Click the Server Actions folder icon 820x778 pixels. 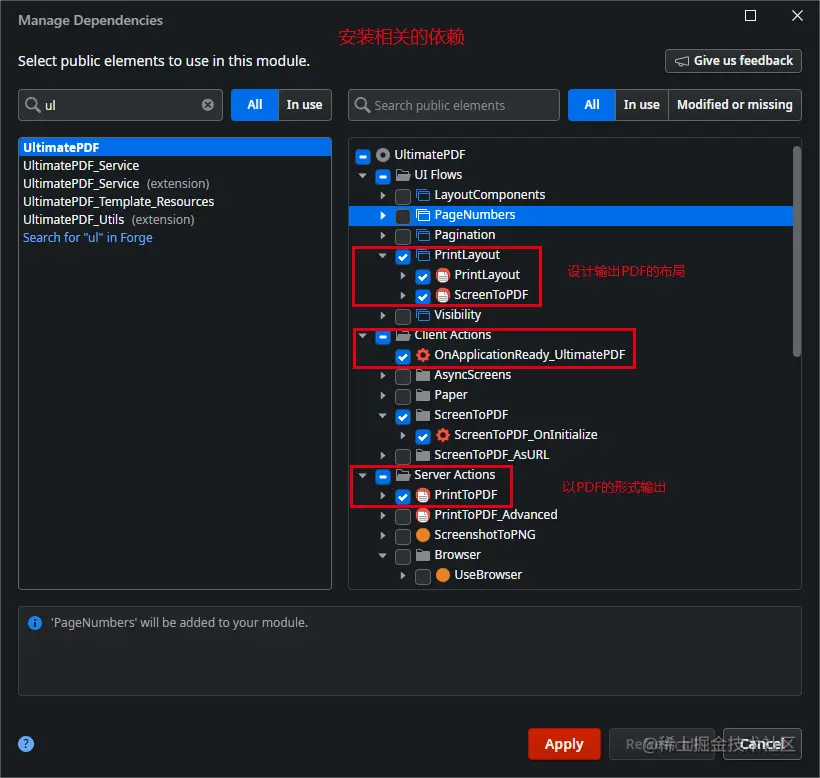click(x=403, y=475)
